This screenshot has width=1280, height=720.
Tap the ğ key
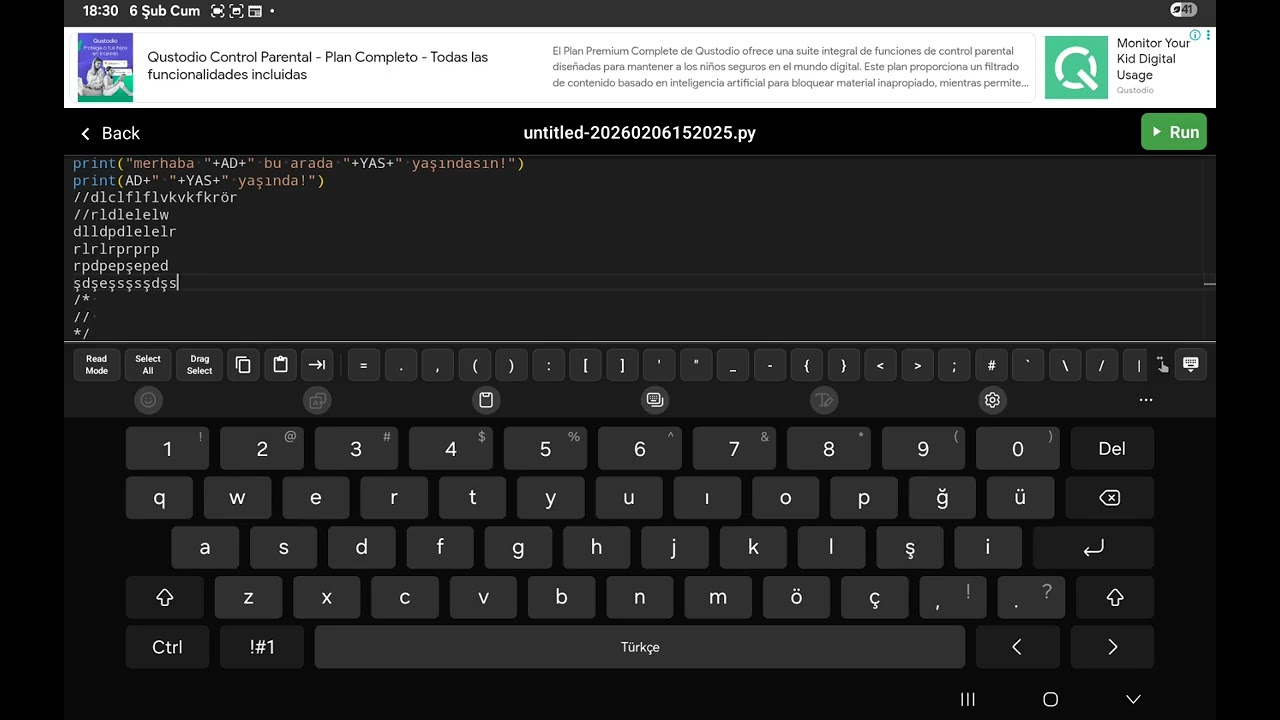point(942,498)
